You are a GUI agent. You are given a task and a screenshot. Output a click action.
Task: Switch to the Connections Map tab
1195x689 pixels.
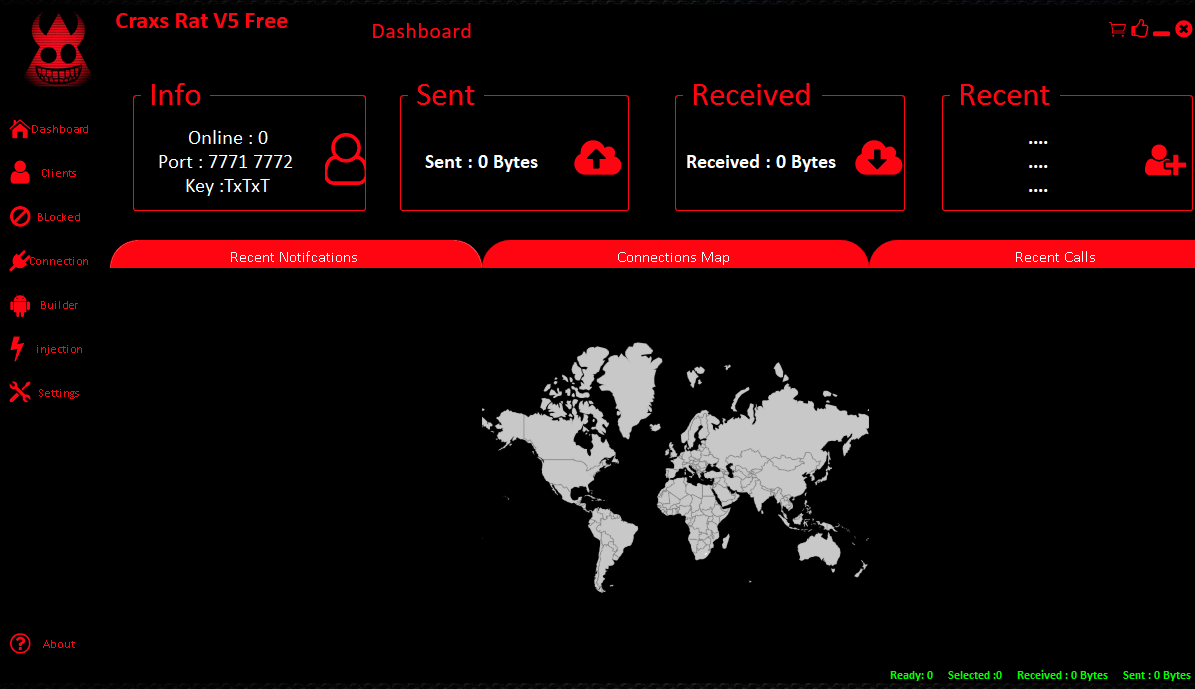pos(674,255)
